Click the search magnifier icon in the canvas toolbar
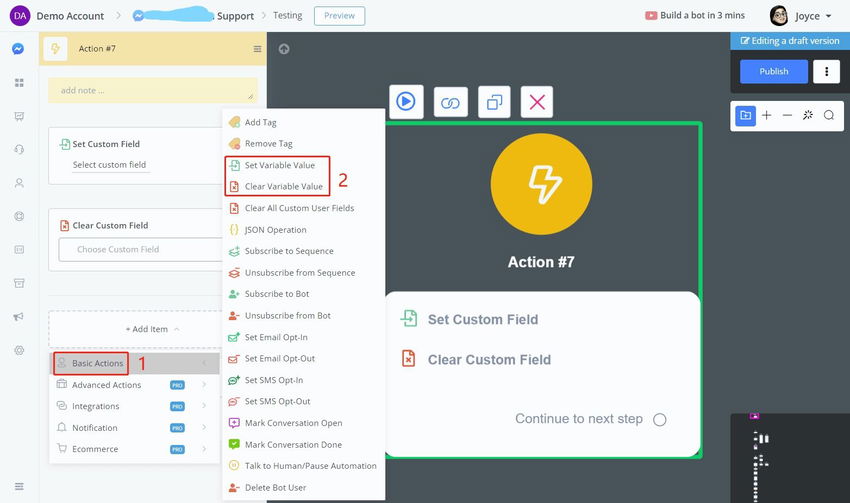This screenshot has height=503, width=850. (x=829, y=115)
